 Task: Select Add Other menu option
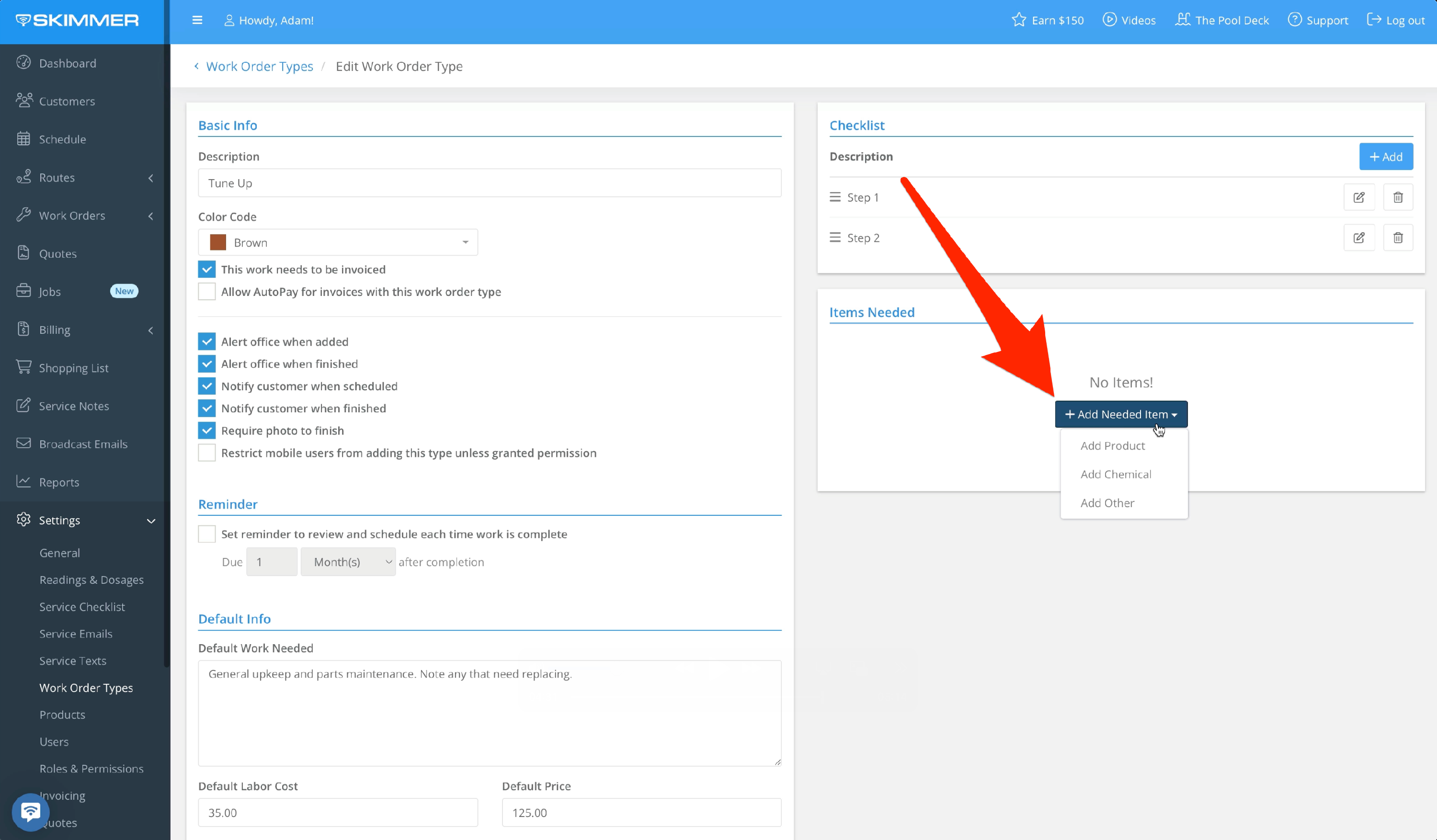click(x=1107, y=503)
